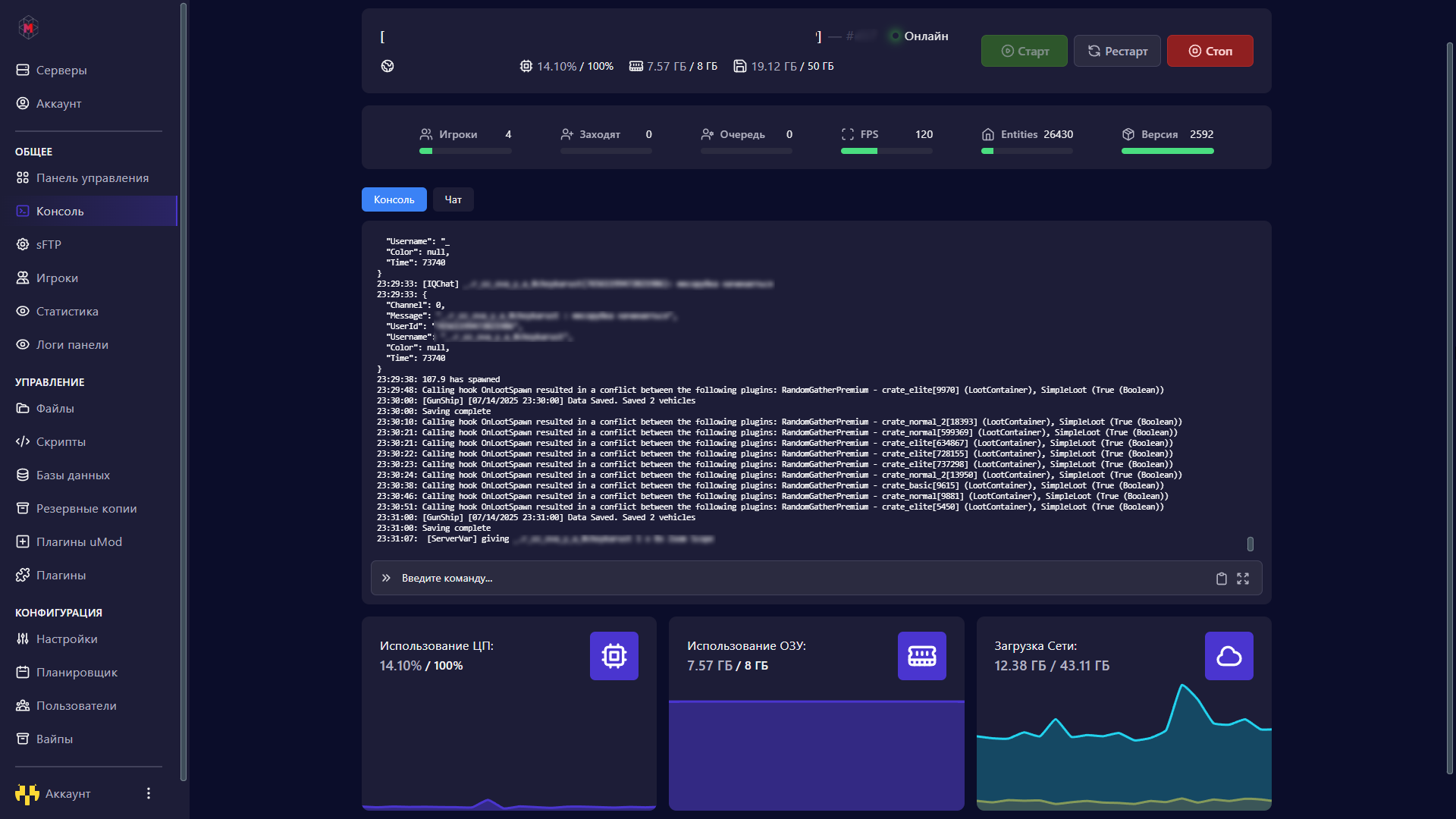Click the globe icon under the server name
1456x819 pixels.
(x=388, y=66)
